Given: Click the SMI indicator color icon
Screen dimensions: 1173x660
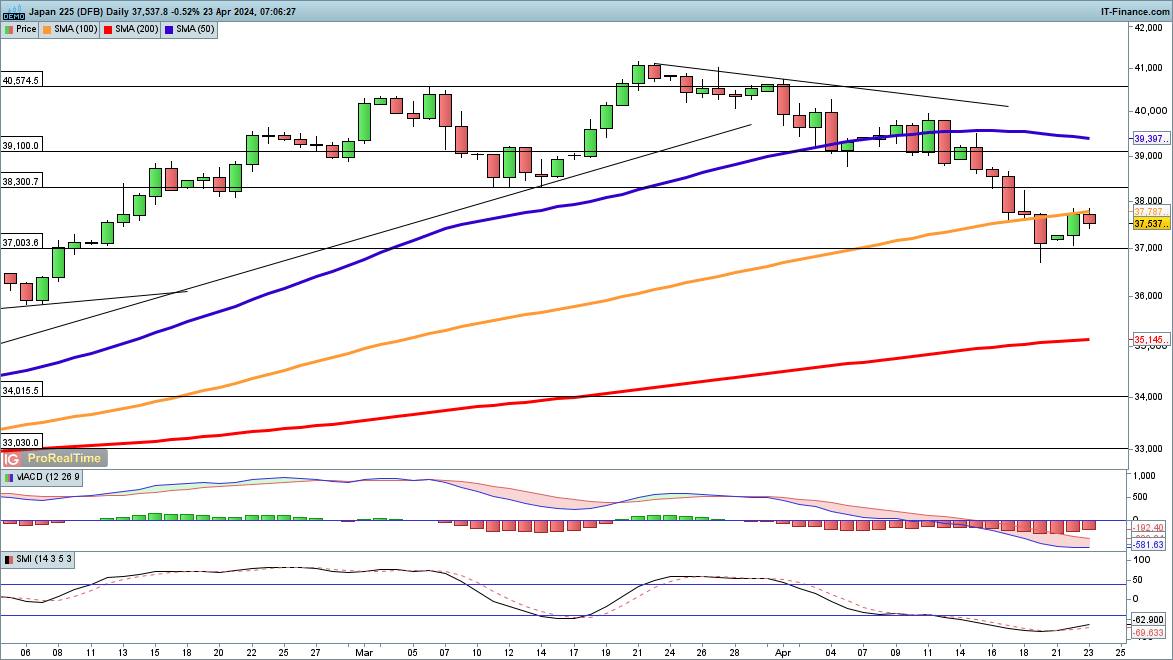Looking at the screenshot, I should [8, 559].
